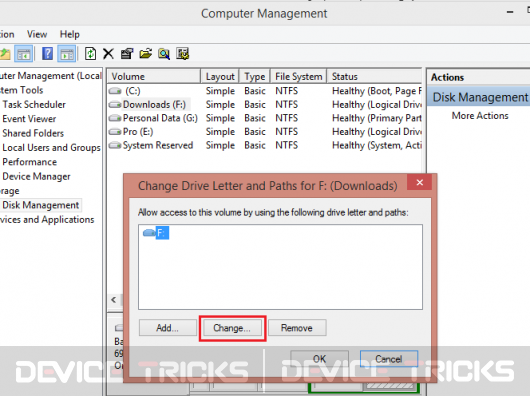Click the drive icon beside Downloads (F:)
The height and width of the screenshot is (396, 530).
coord(115,104)
